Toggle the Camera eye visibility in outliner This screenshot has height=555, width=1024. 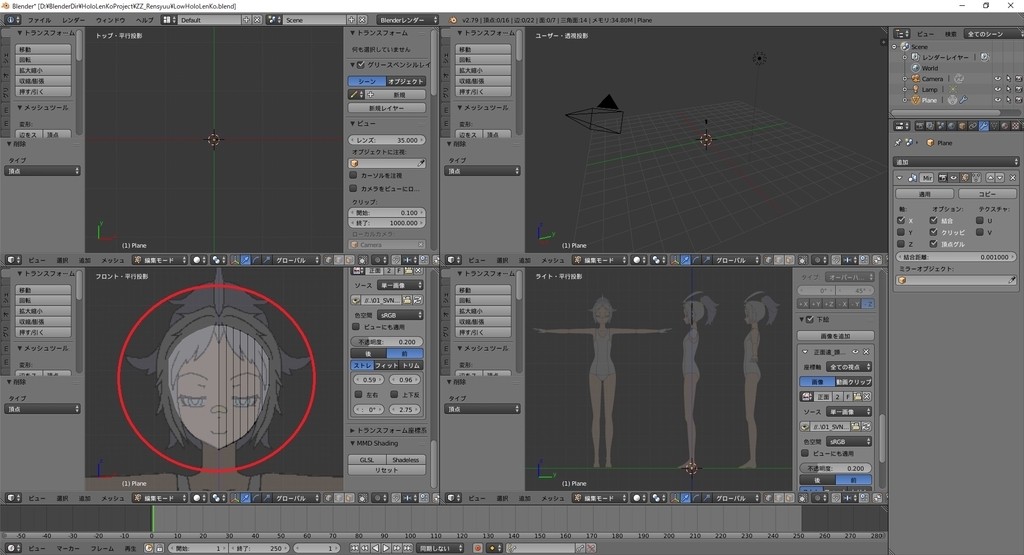click(x=998, y=78)
